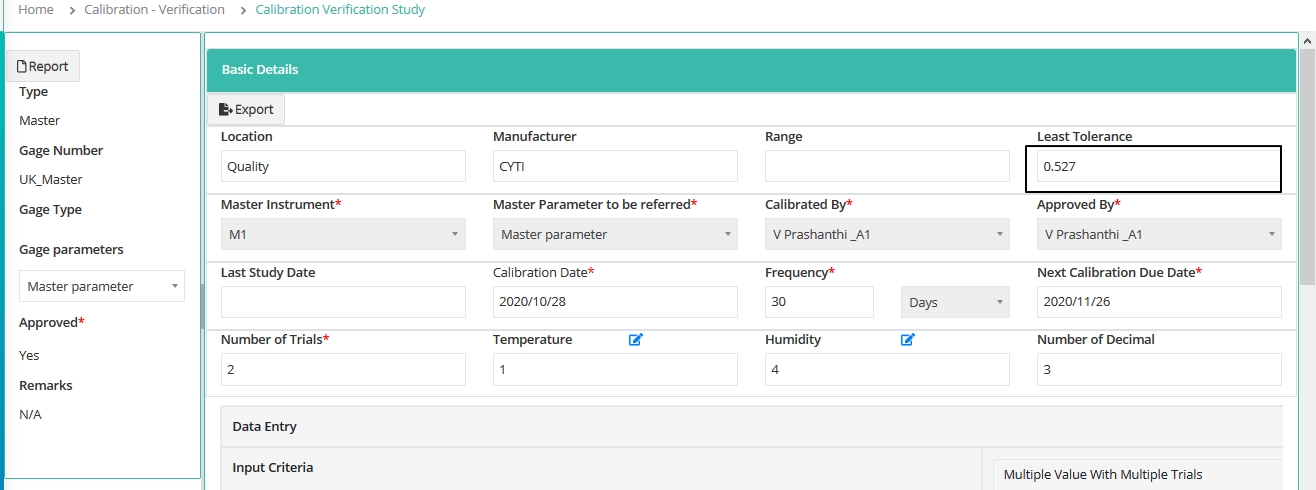Click the Calibration Date field
The height and width of the screenshot is (490, 1316).
(x=615, y=302)
